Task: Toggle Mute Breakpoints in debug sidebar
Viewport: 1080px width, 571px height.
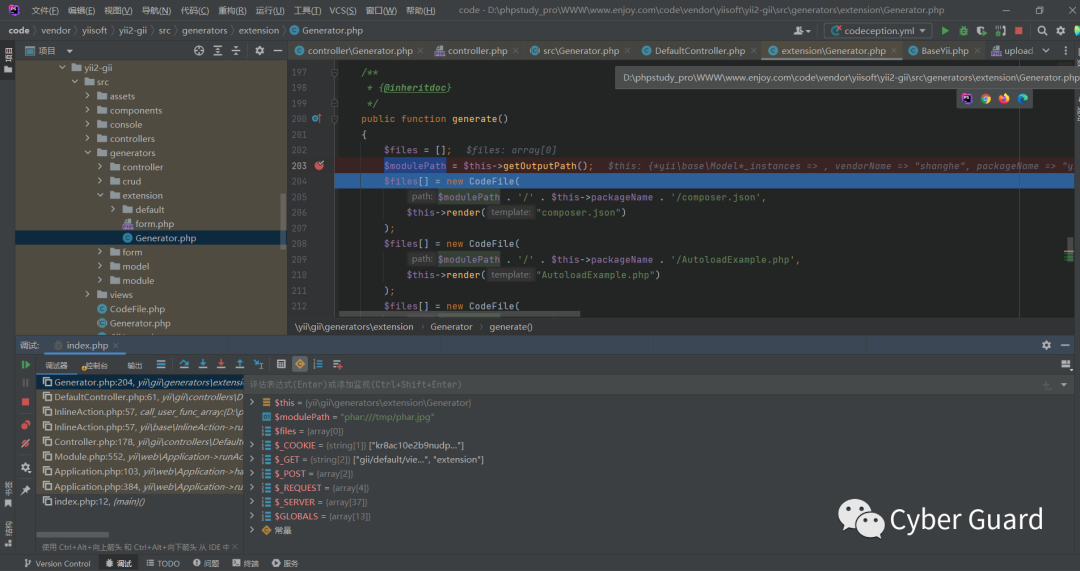Action: pyautogui.click(x=26, y=443)
